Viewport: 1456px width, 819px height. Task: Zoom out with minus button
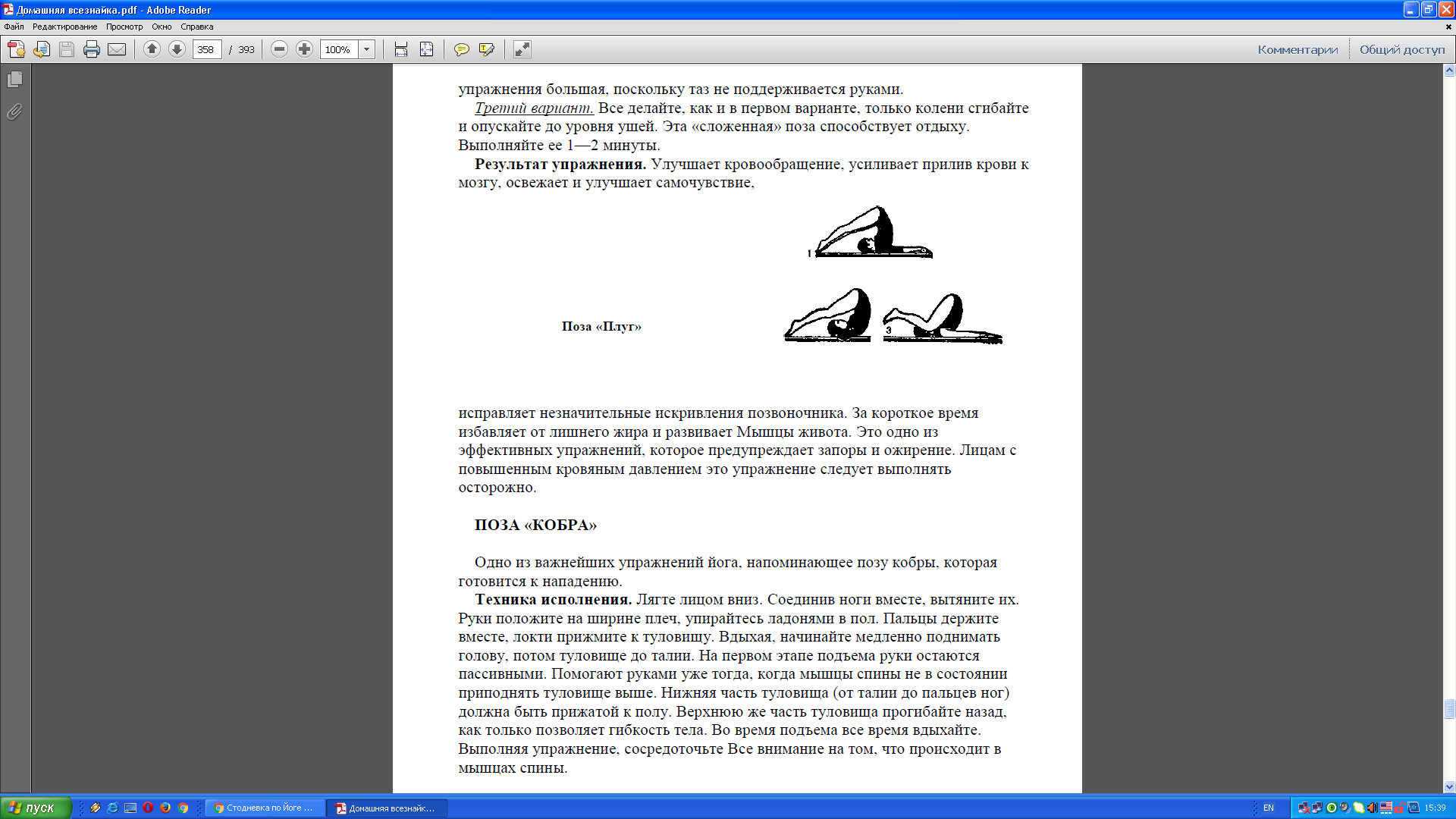pyautogui.click(x=279, y=49)
